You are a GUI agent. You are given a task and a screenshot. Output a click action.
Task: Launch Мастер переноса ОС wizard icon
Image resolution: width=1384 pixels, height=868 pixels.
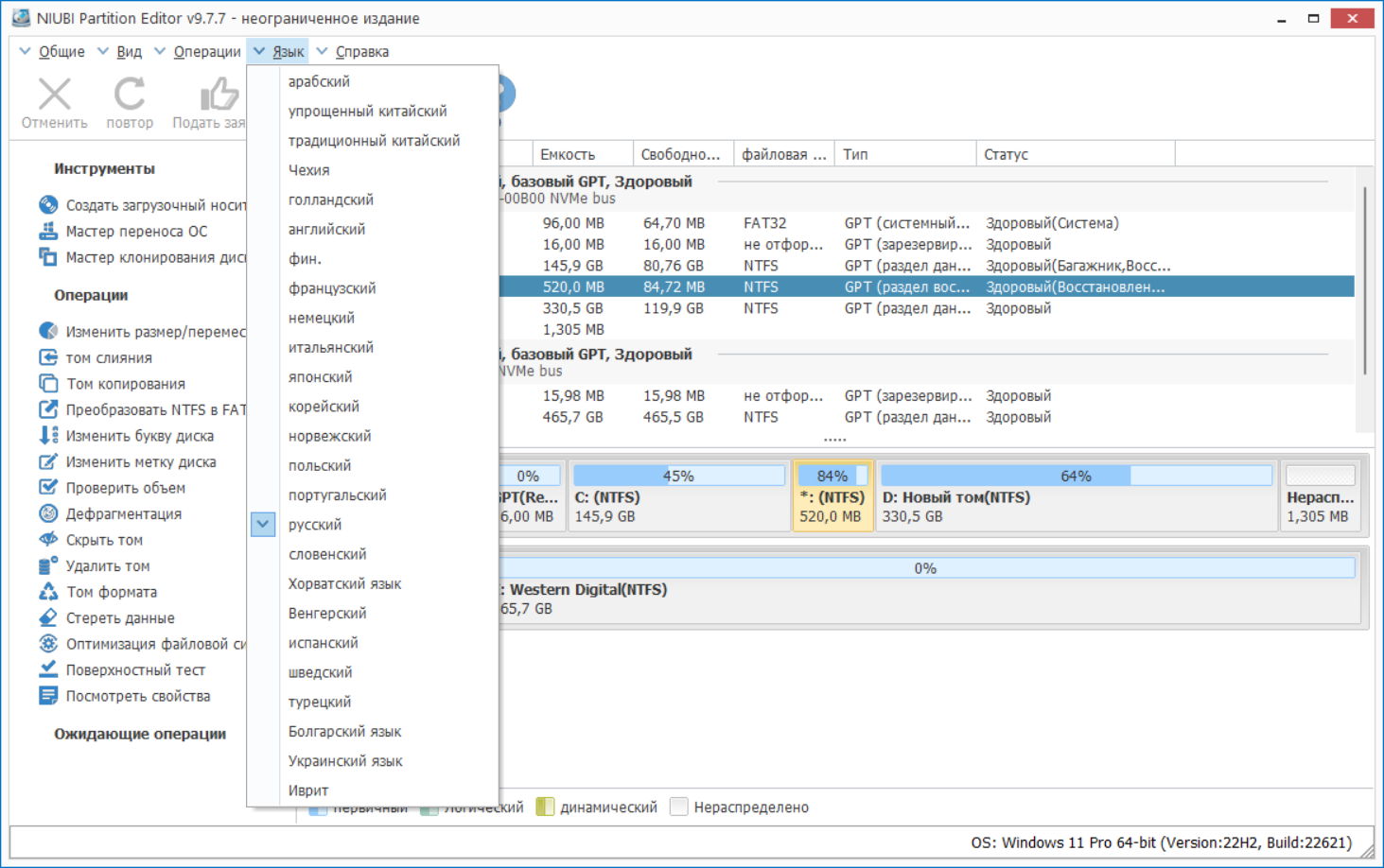(48, 231)
